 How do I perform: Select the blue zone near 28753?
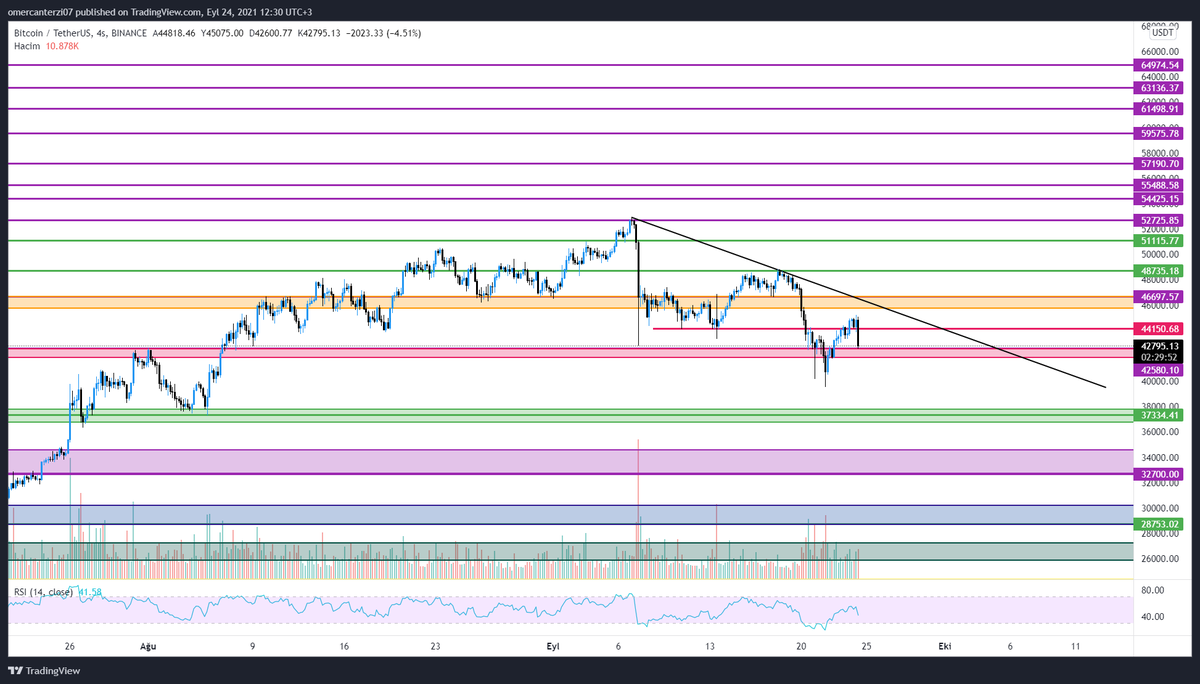point(571,514)
